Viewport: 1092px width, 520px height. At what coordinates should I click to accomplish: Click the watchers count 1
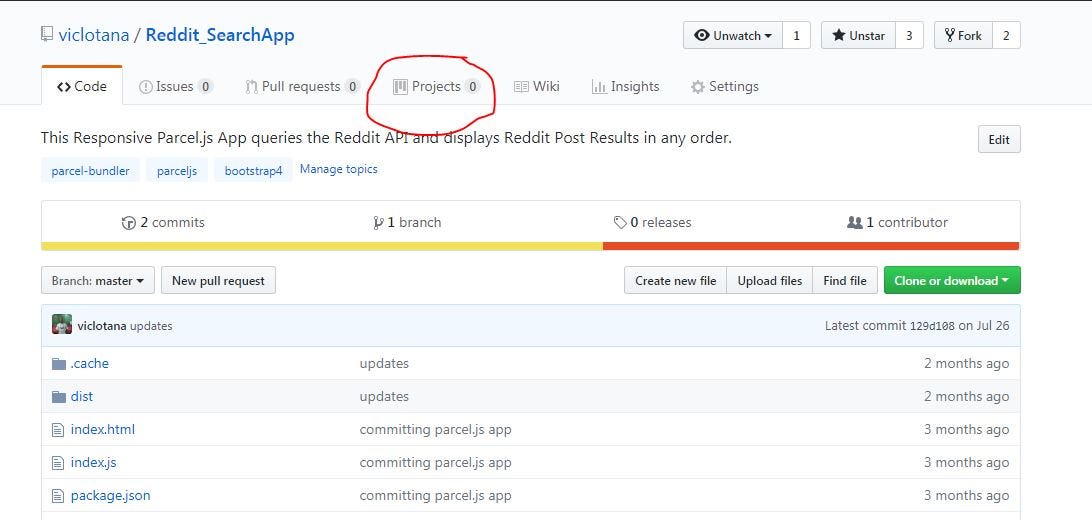796,36
